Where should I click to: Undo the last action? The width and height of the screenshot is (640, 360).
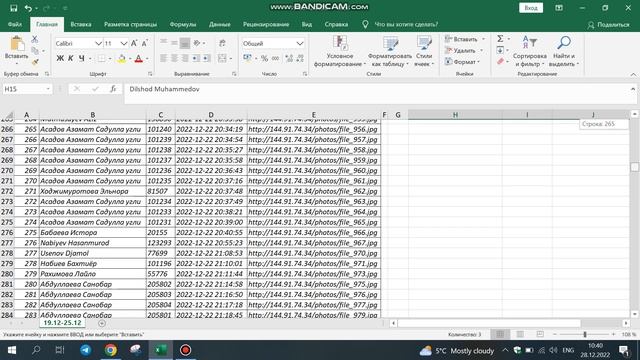click(28, 8)
